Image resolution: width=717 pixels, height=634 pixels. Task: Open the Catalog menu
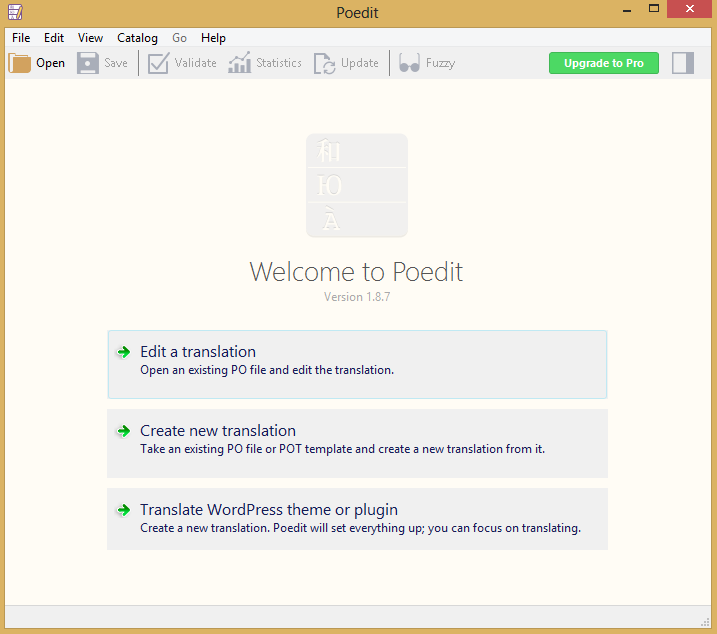coord(137,38)
